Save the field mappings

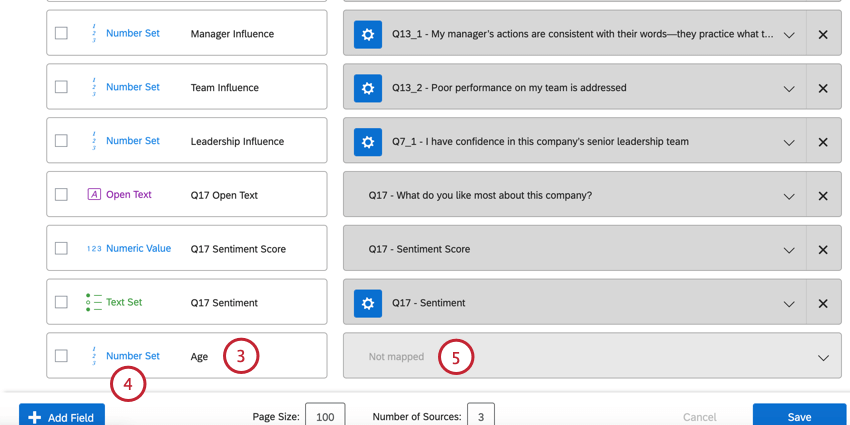799,416
